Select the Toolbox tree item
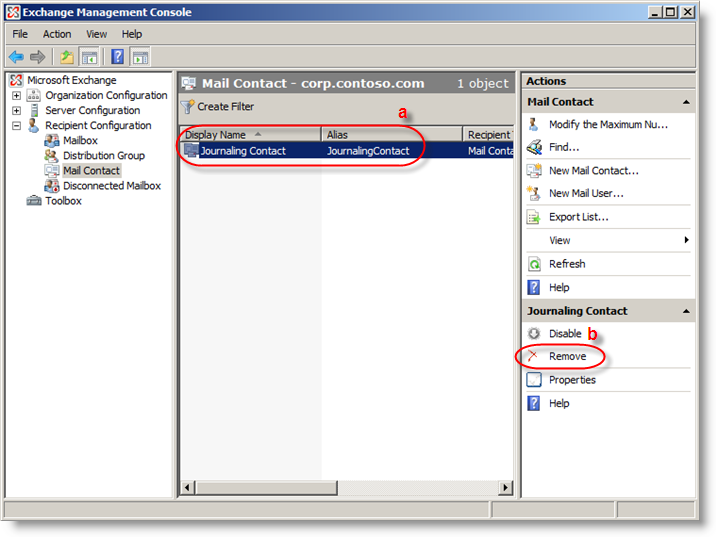716x537 pixels. pos(63,201)
